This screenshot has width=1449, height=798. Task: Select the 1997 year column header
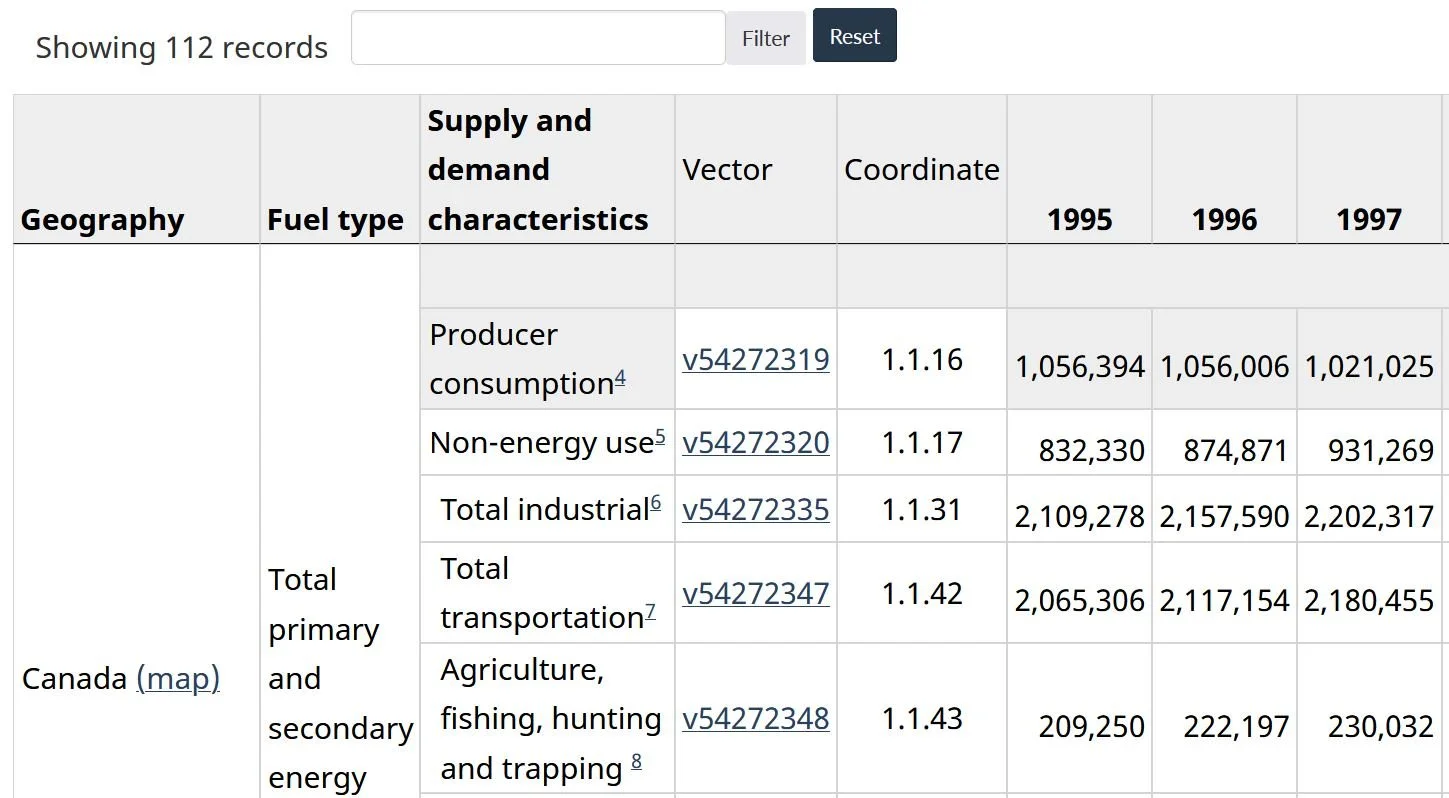tap(1369, 220)
